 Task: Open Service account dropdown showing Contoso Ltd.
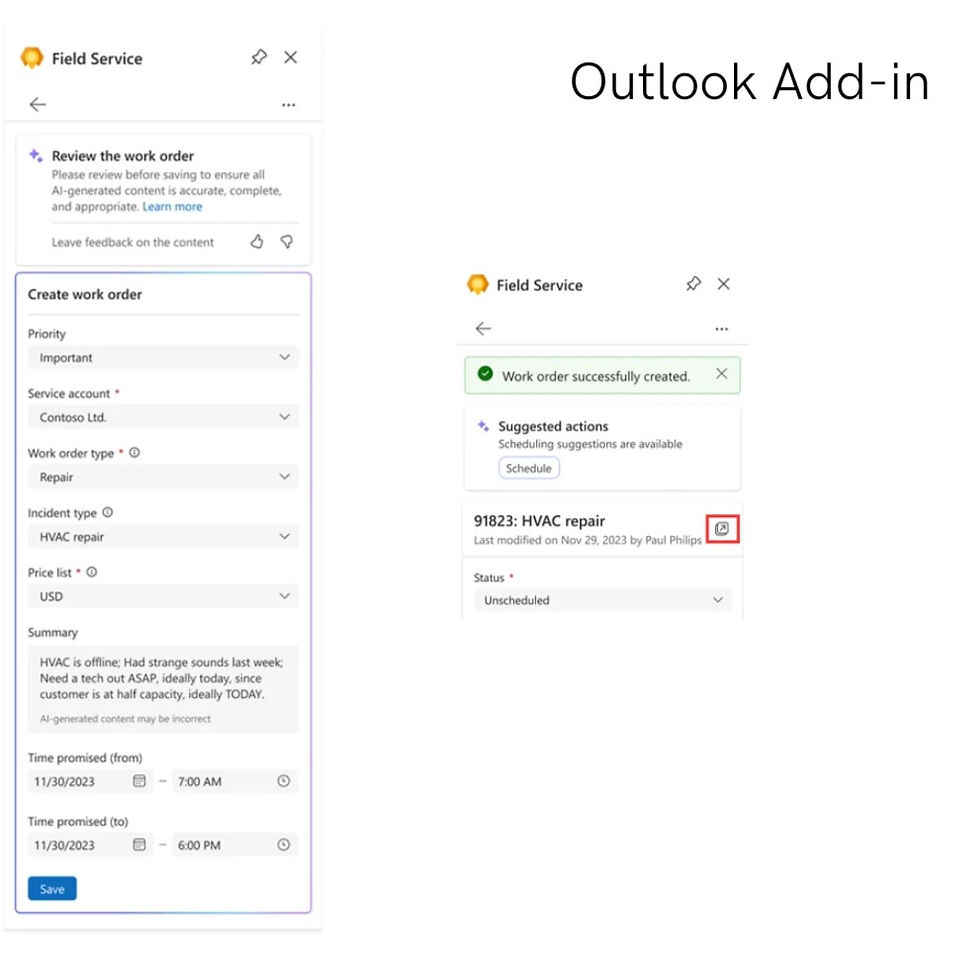(162, 417)
